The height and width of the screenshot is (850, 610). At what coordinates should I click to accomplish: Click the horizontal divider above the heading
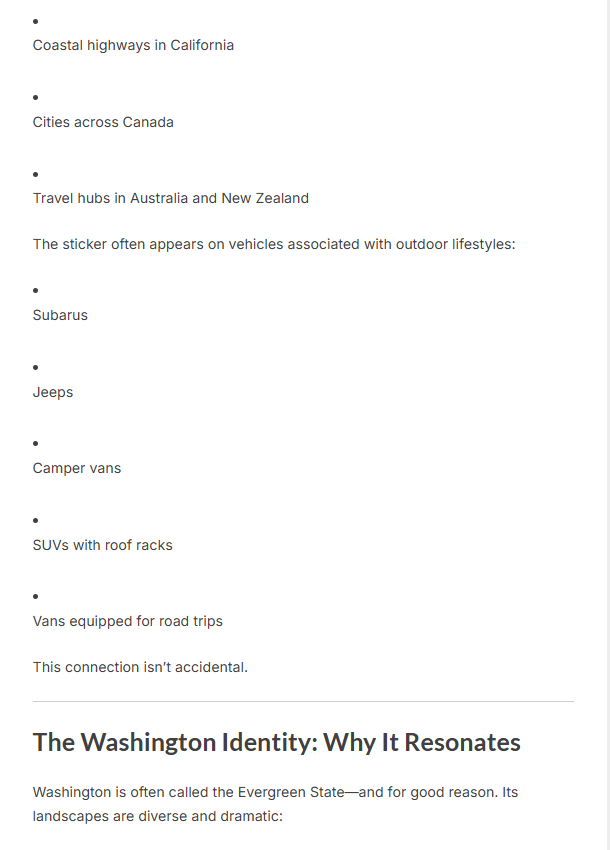[x=303, y=701]
